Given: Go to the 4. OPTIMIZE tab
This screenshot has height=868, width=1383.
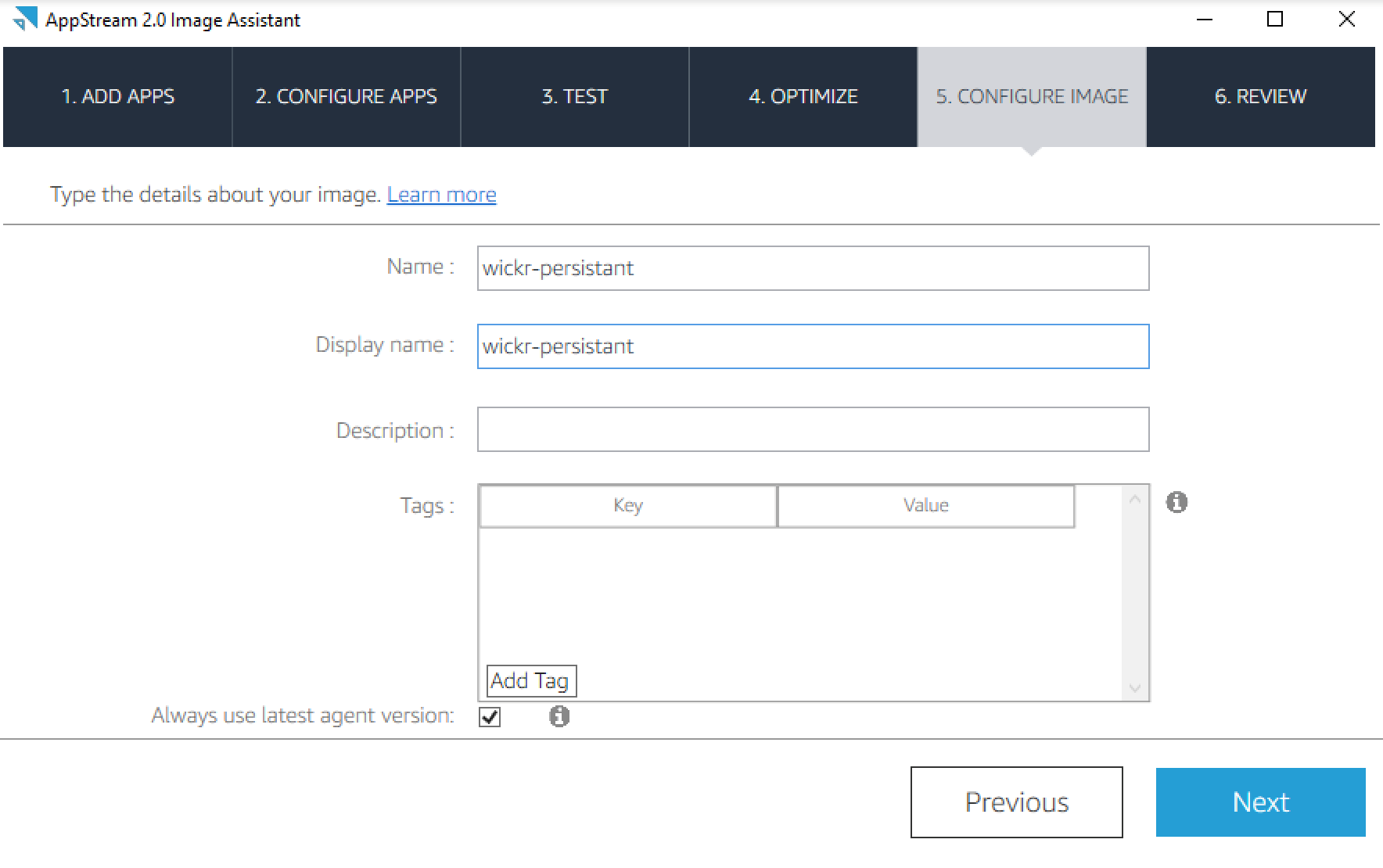Looking at the screenshot, I should (803, 96).
